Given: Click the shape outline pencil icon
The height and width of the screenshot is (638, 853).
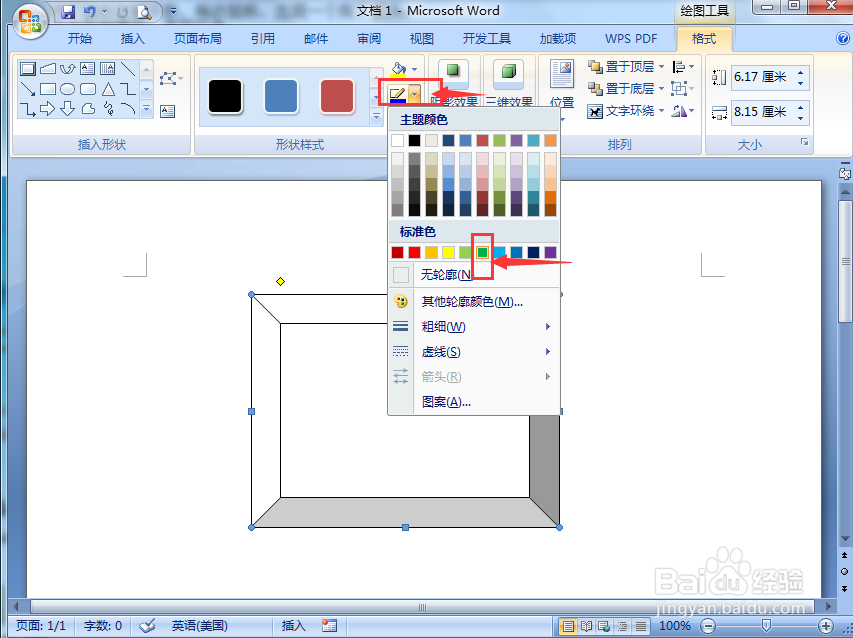Looking at the screenshot, I should pyautogui.click(x=397, y=95).
